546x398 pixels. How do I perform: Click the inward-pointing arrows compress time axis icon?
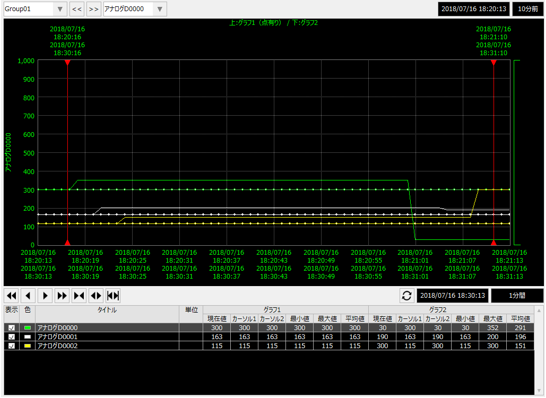pyautogui.click(x=79, y=296)
